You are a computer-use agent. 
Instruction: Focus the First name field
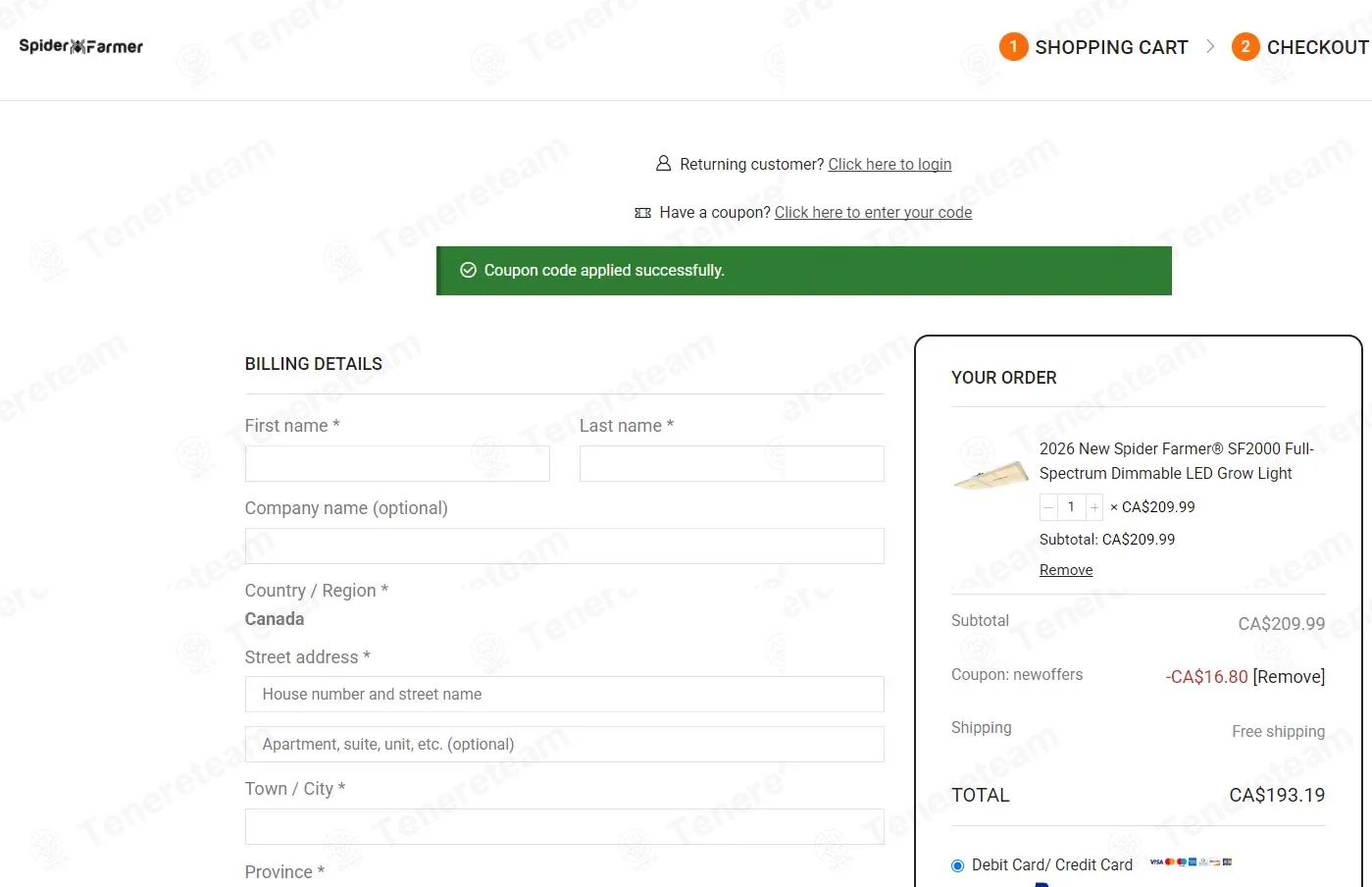(x=397, y=463)
